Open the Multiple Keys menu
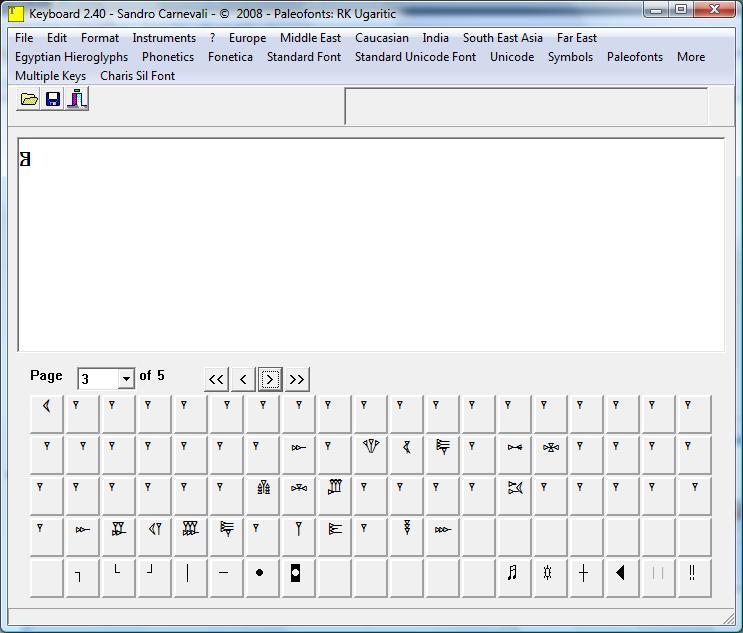The height and width of the screenshot is (633, 743). pyautogui.click(x=51, y=76)
